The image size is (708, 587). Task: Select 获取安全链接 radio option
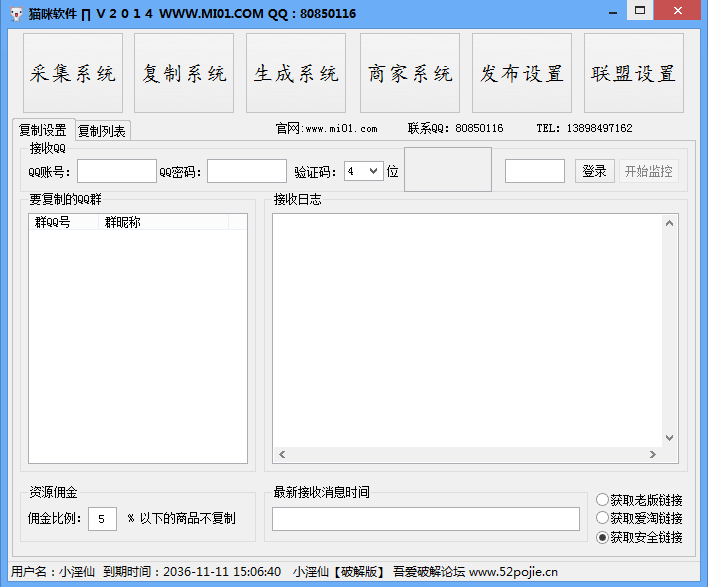[602, 537]
